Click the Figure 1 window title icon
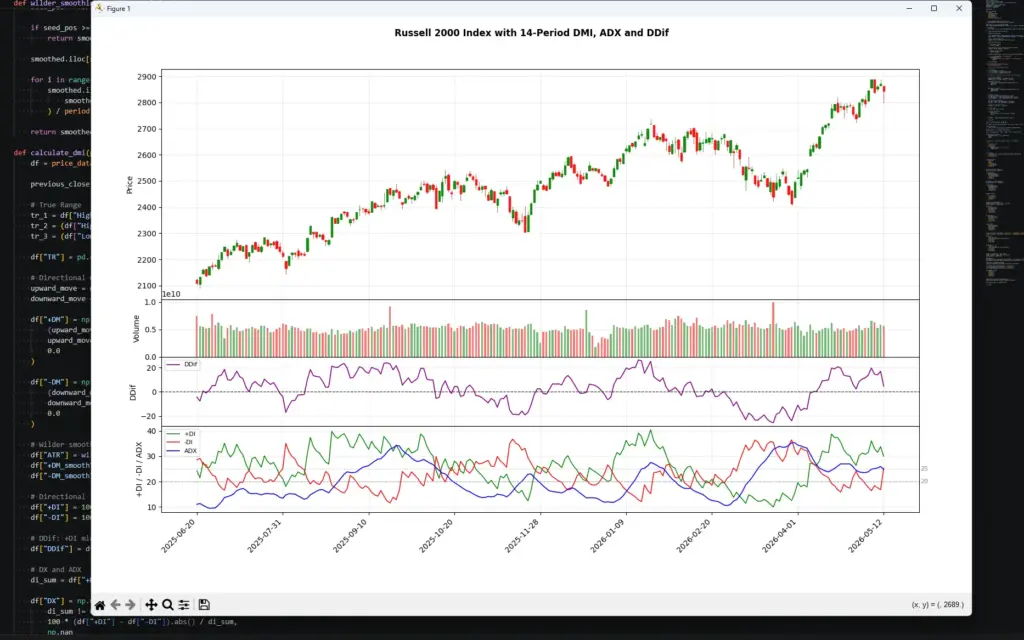This screenshot has height=640, width=1024. (99, 8)
